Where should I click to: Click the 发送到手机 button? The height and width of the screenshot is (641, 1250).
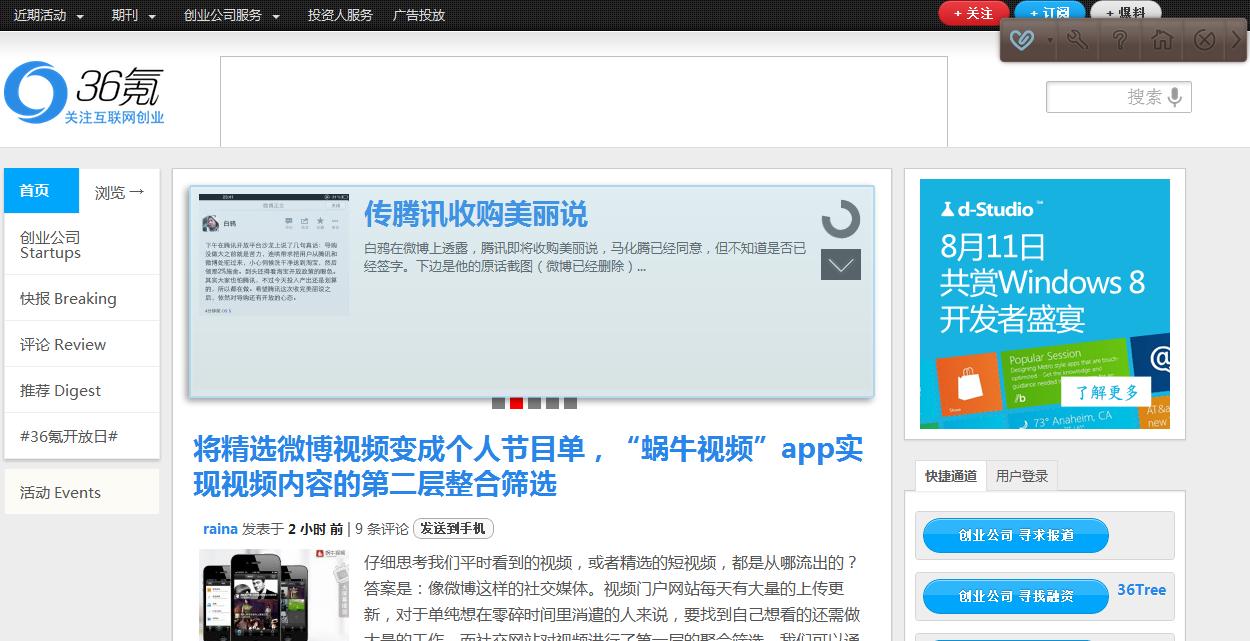pos(453,528)
